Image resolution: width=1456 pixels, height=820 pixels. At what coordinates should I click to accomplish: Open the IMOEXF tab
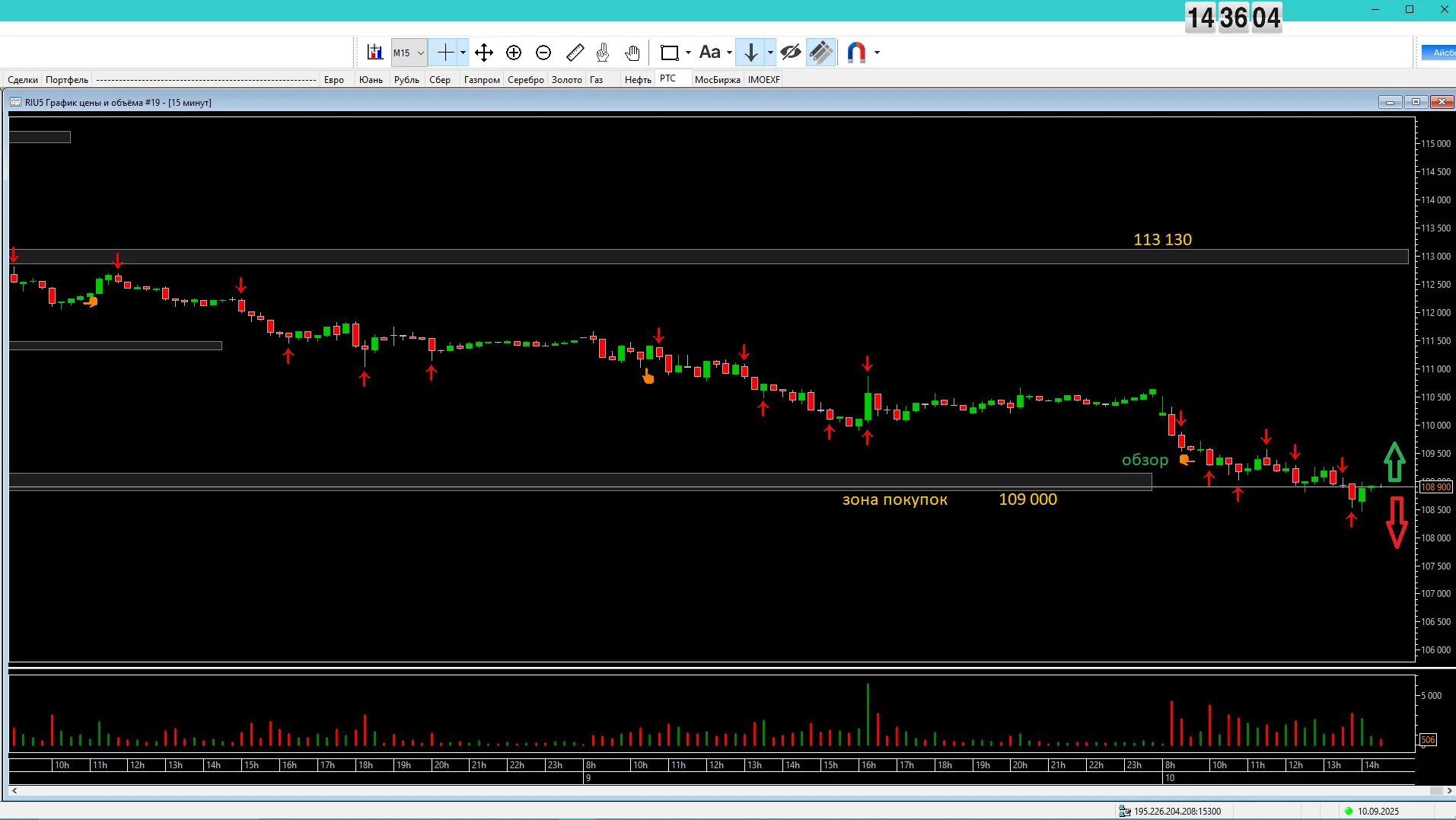click(764, 79)
